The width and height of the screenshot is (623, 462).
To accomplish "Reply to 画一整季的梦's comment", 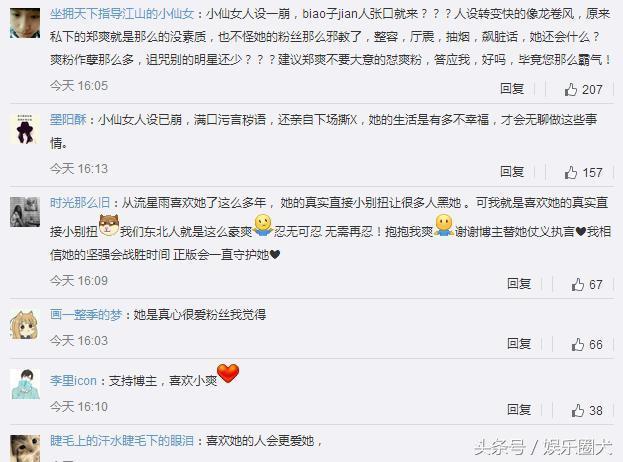I will (519, 344).
